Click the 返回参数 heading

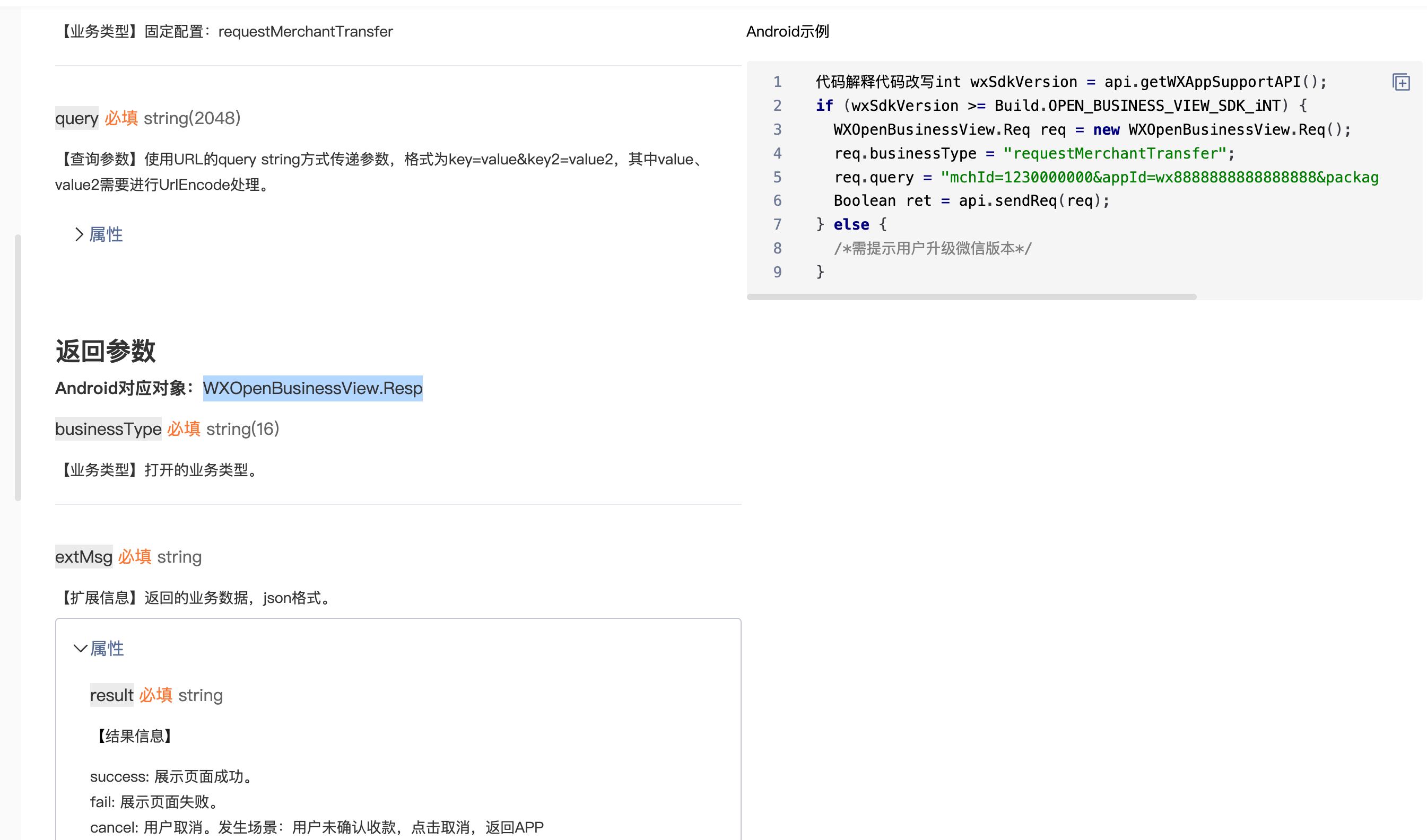[x=106, y=351]
